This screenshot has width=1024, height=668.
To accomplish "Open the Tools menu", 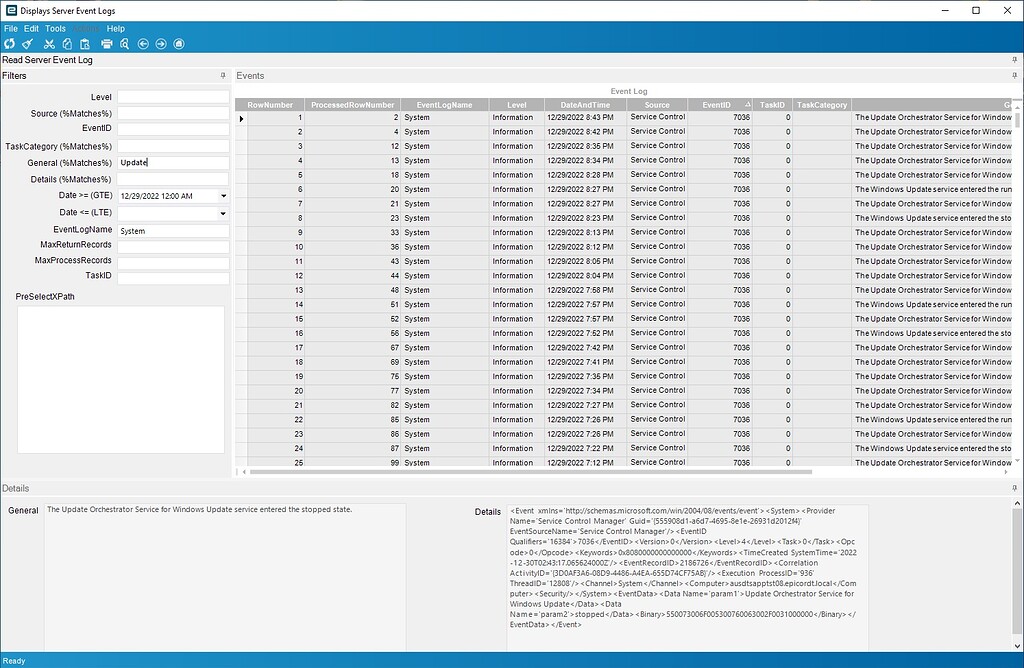I will 55,28.
